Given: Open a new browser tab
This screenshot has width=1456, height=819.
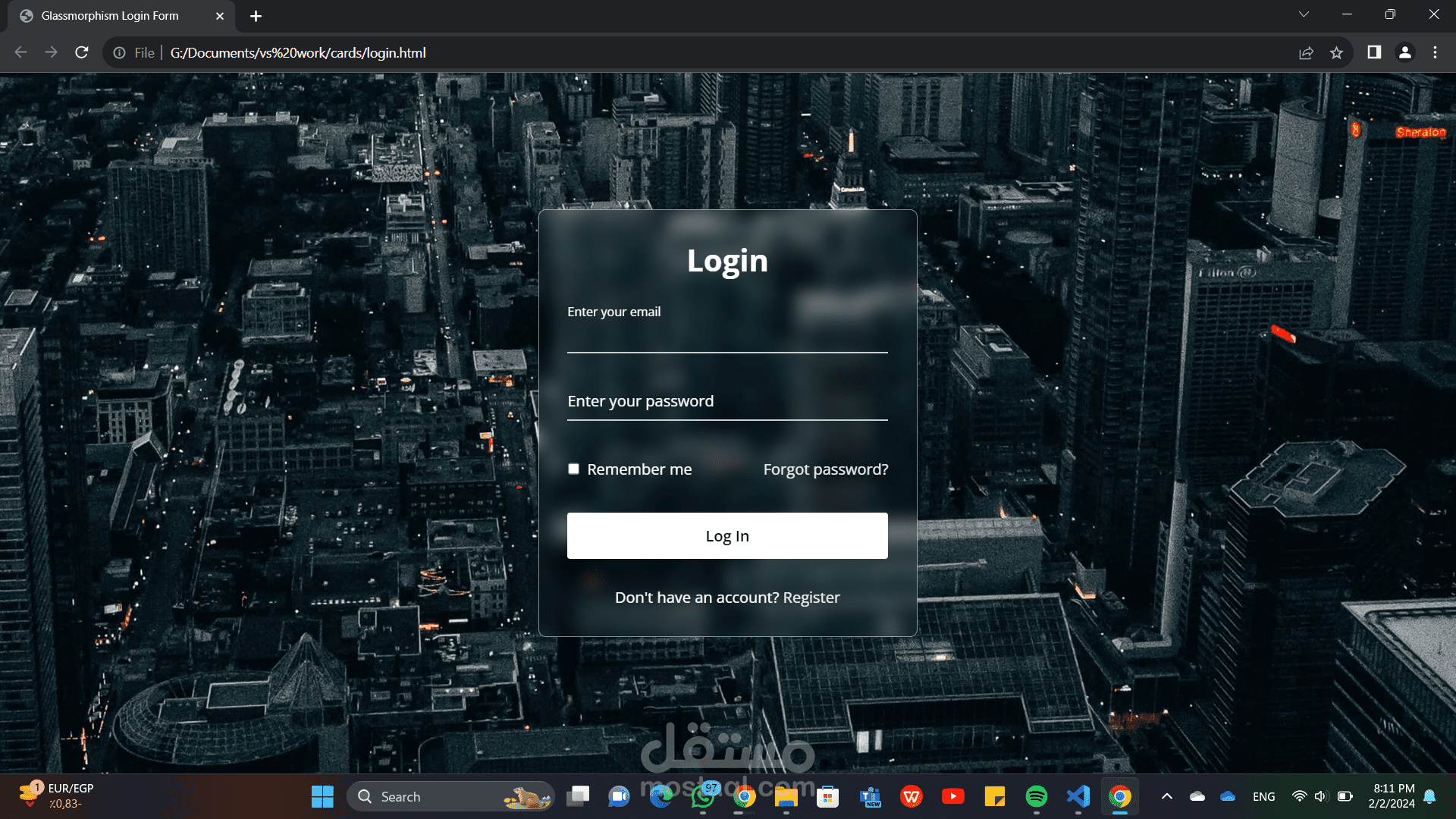Looking at the screenshot, I should [x=256, y=16].
